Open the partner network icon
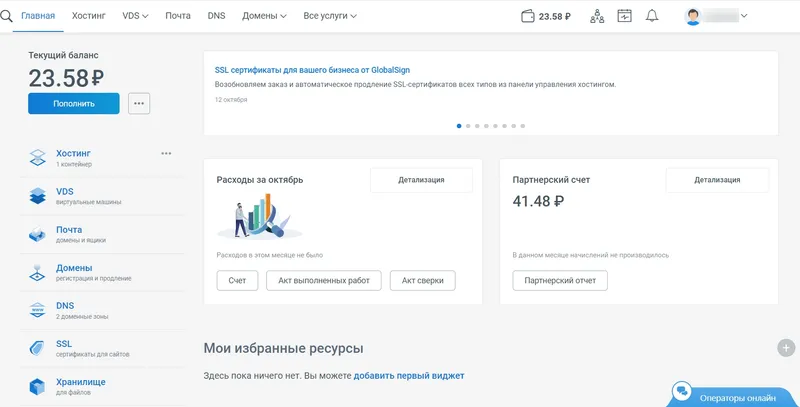Viewport: 800px width, 407px height. (x=597, y=16)
